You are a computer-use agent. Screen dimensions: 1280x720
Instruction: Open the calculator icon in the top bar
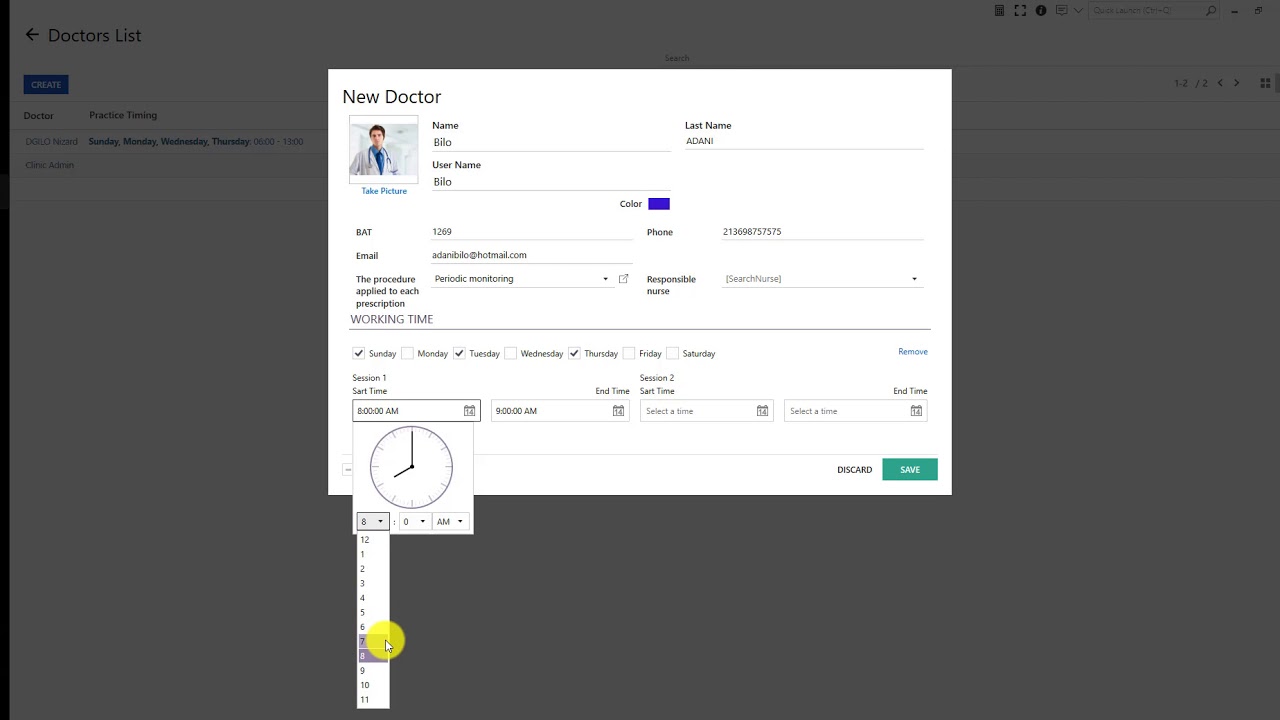click(999, 10)
